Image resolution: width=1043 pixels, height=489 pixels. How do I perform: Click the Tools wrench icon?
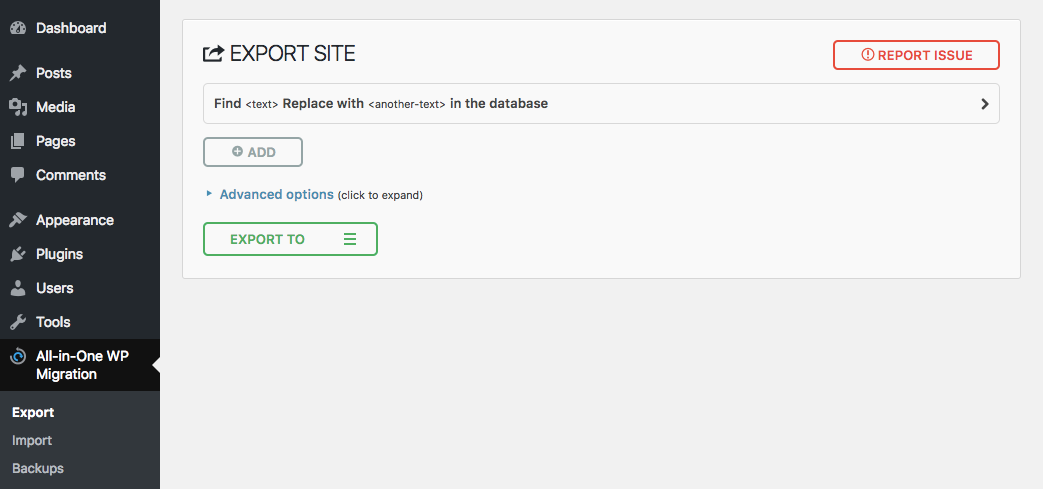tap(17, 322)
